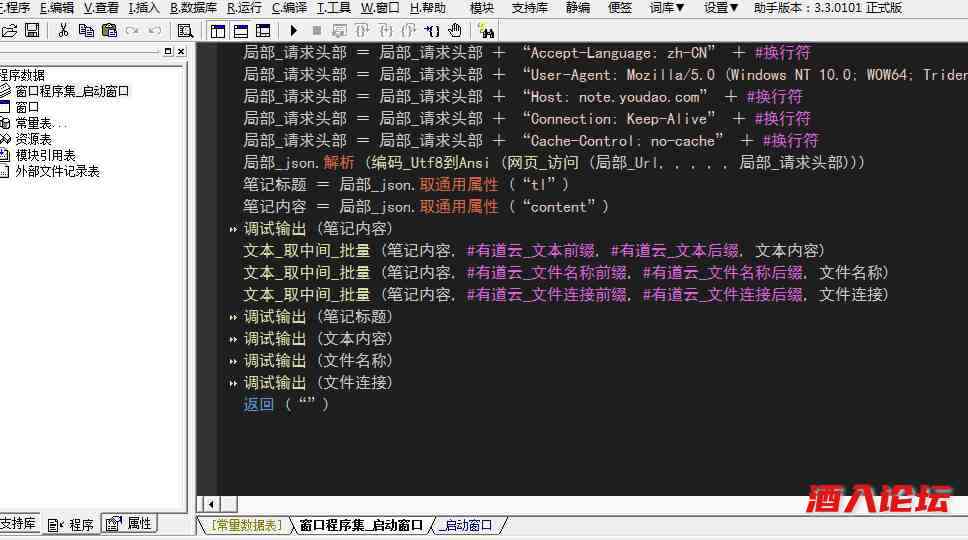Click the Save floppy disk icon

point(32,31)
